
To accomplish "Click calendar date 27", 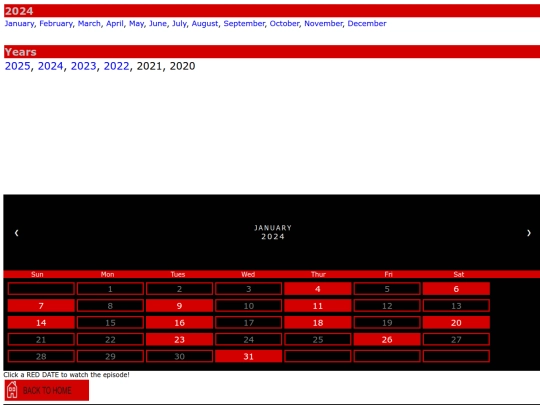I will pyautogui.click(x=456, y=339).
